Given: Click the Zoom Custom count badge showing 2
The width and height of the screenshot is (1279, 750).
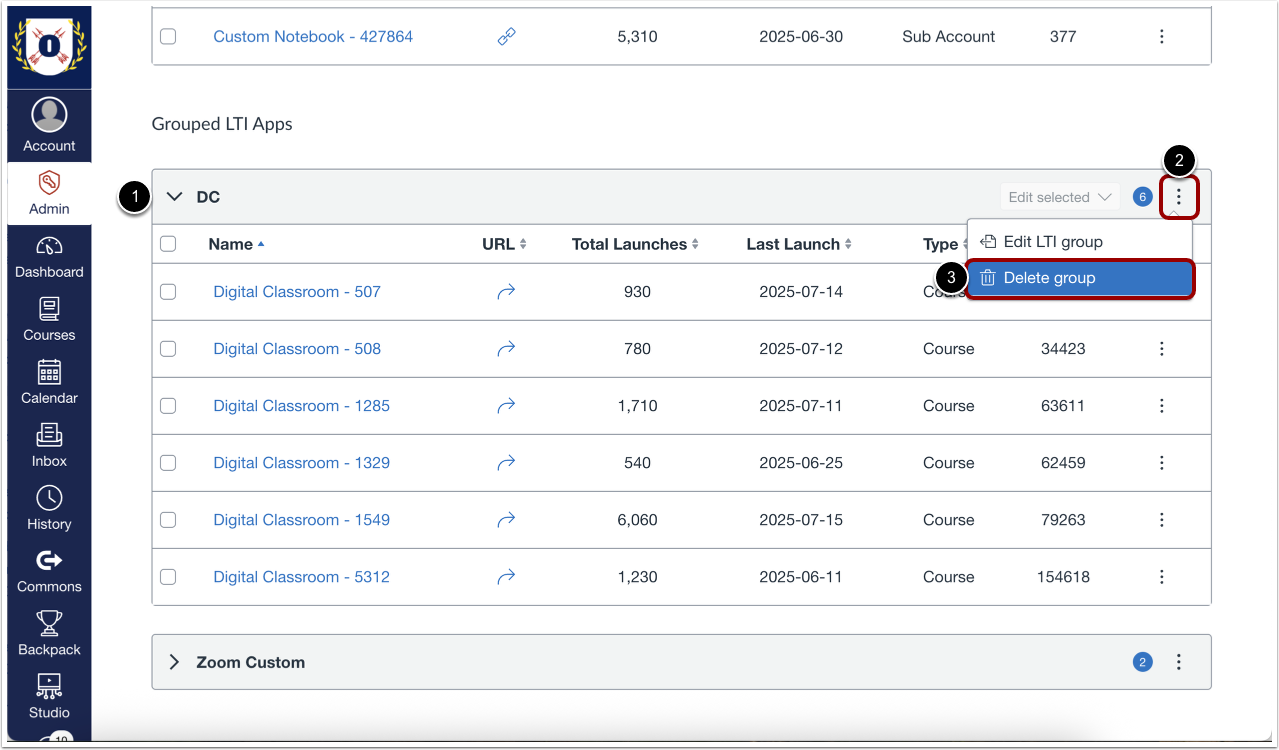Looking at the screenshot, I should point(1142,662).
